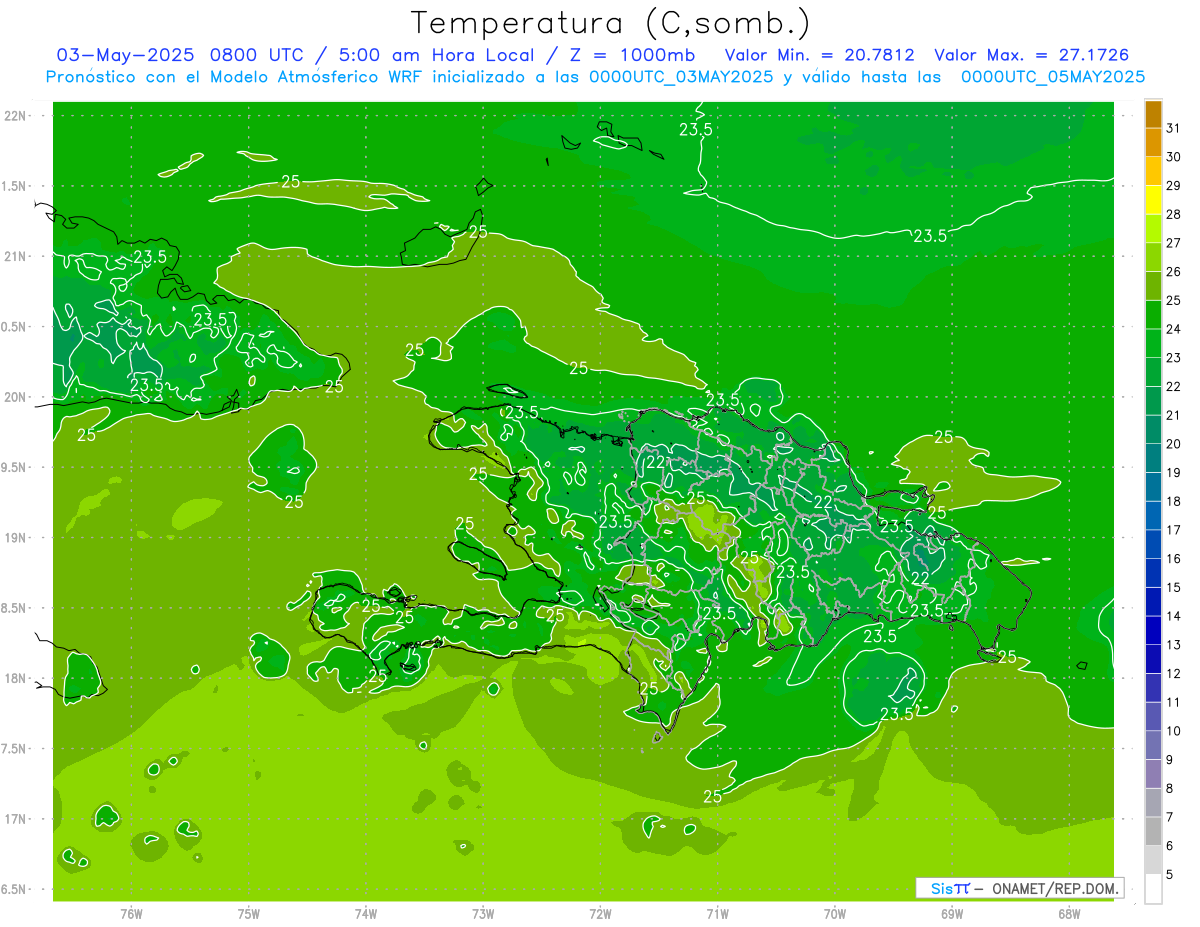Viewport: 1200px width, 927px height.
Task: Click the '69W' longitude axis label
Action: tap(952, 914)
